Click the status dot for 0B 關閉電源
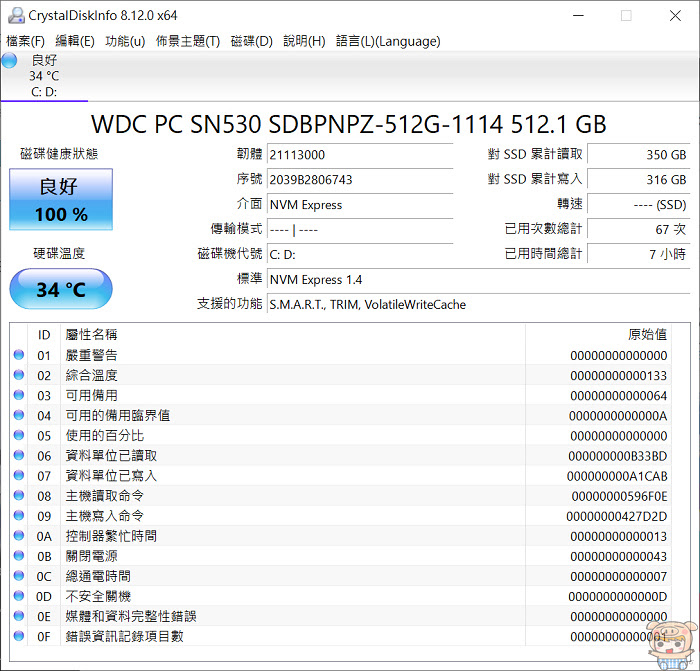This screenshot has width=700, height=671. 19,556
